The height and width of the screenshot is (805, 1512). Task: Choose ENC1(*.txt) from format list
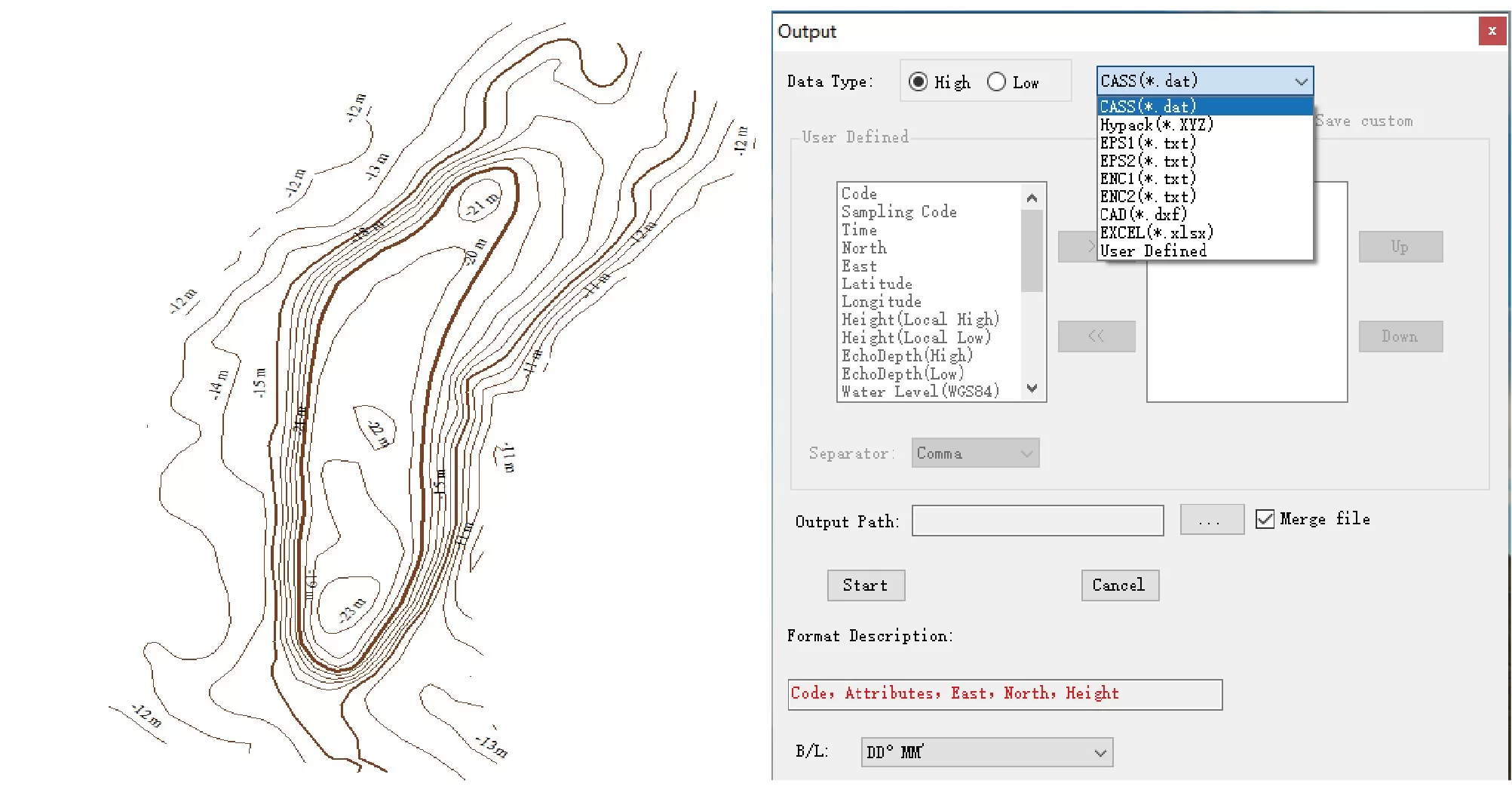point(1204,179)
